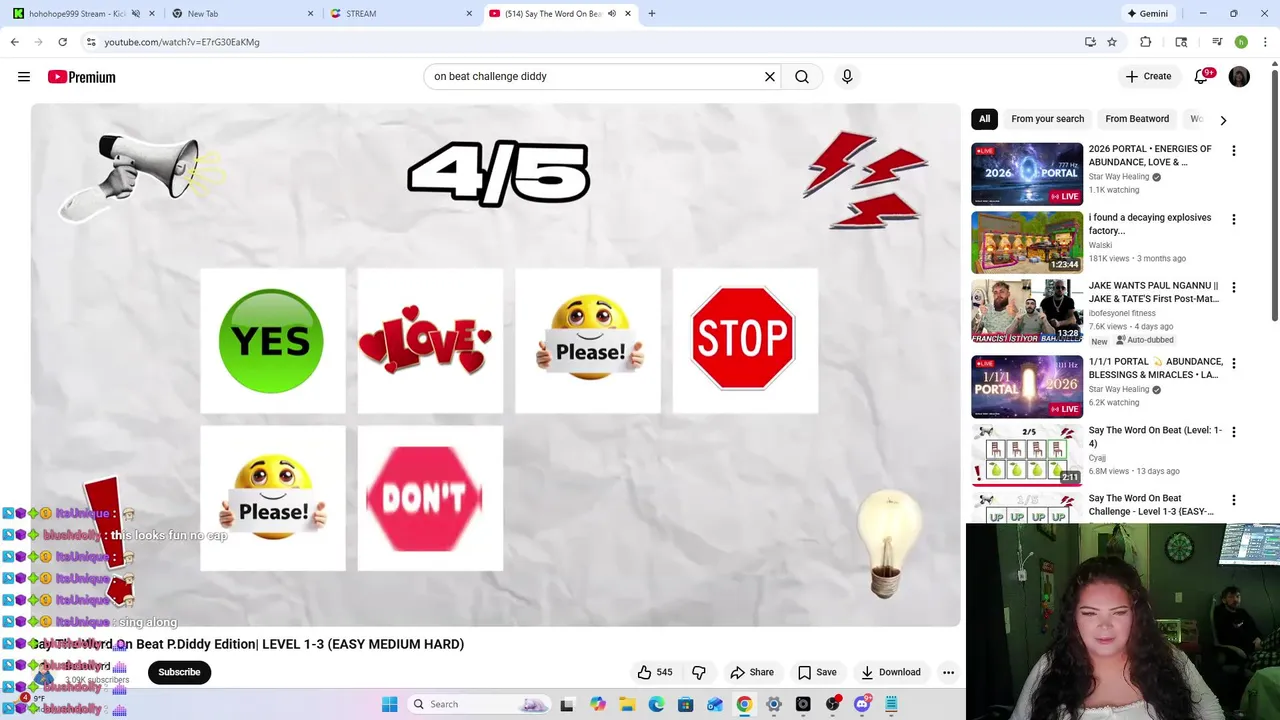1280x720 pixels.
Task: Open Chrome profile 'h' avatar
Action: pyautogui.click(x=1241, y=42)
